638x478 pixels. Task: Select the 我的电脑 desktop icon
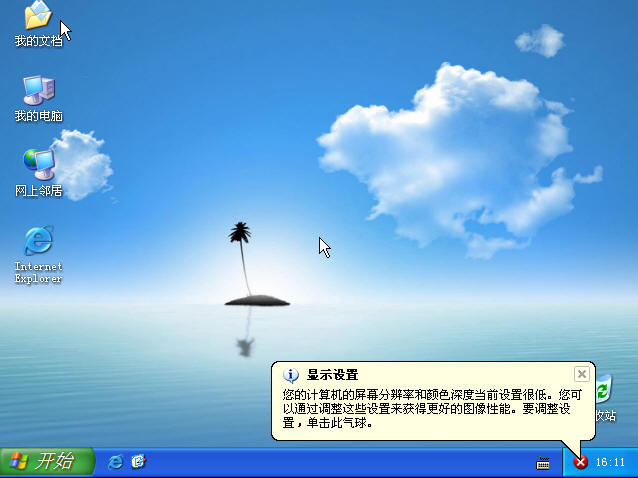click(x=39, y=90)
